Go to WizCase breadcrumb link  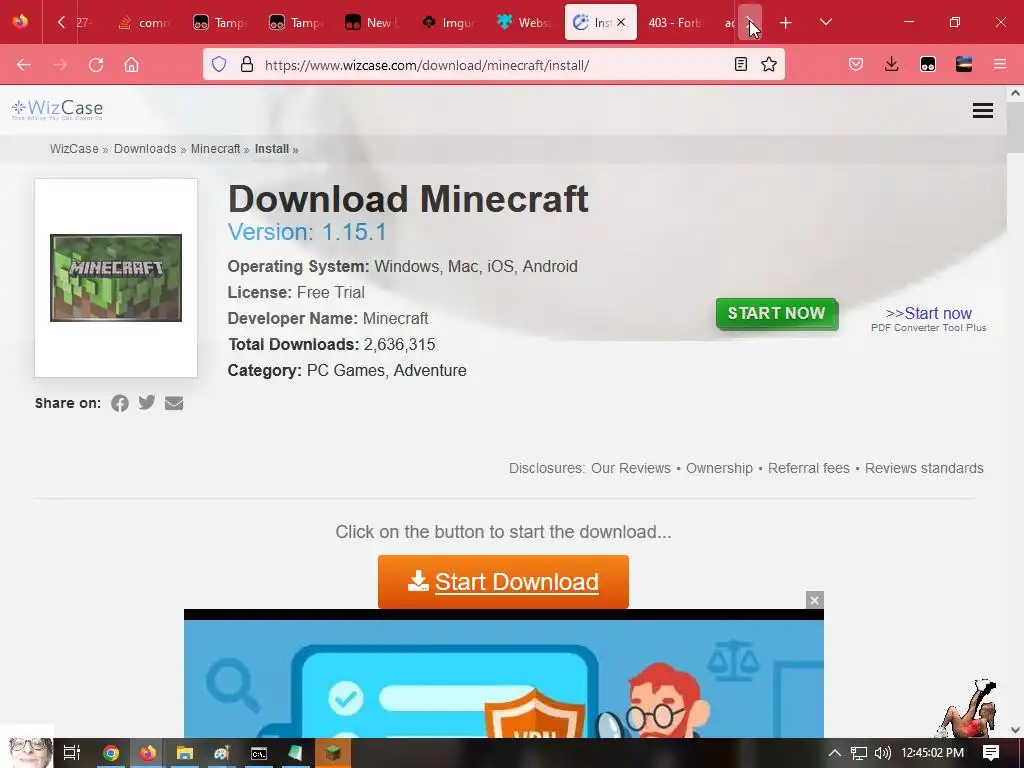tap(74, 149)
